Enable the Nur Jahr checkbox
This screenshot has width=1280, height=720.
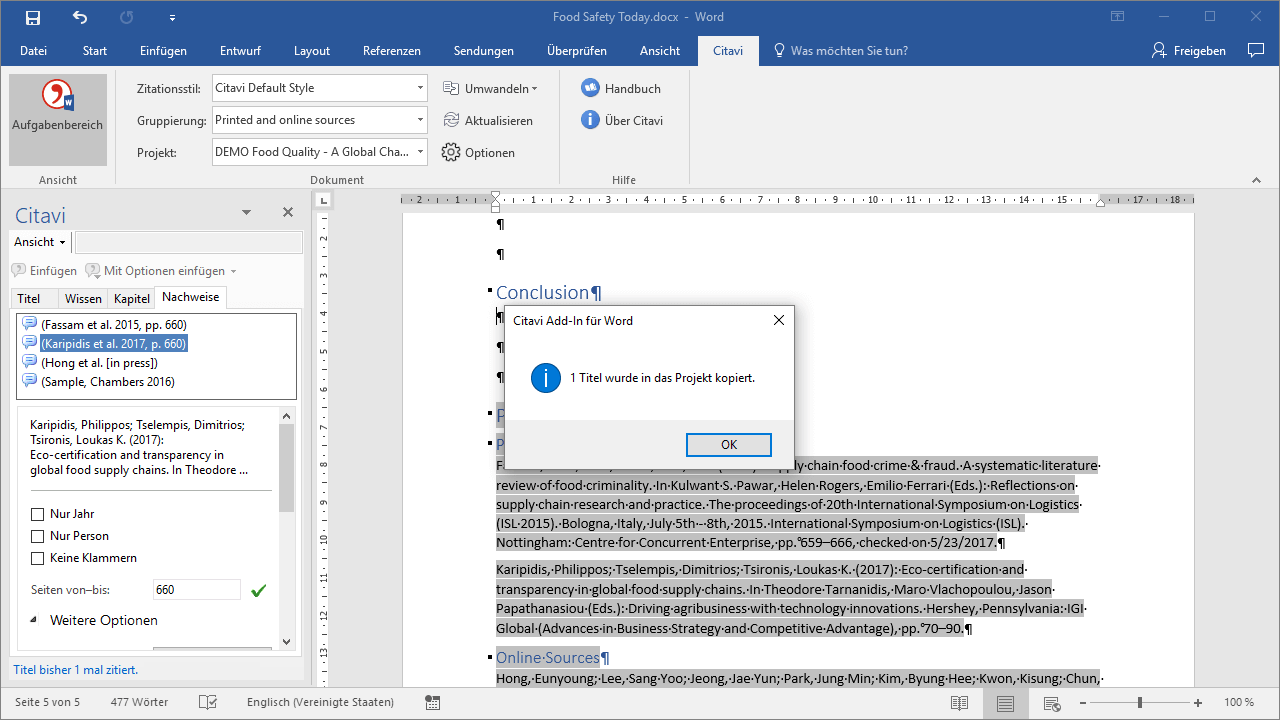[x=38, y=514]
